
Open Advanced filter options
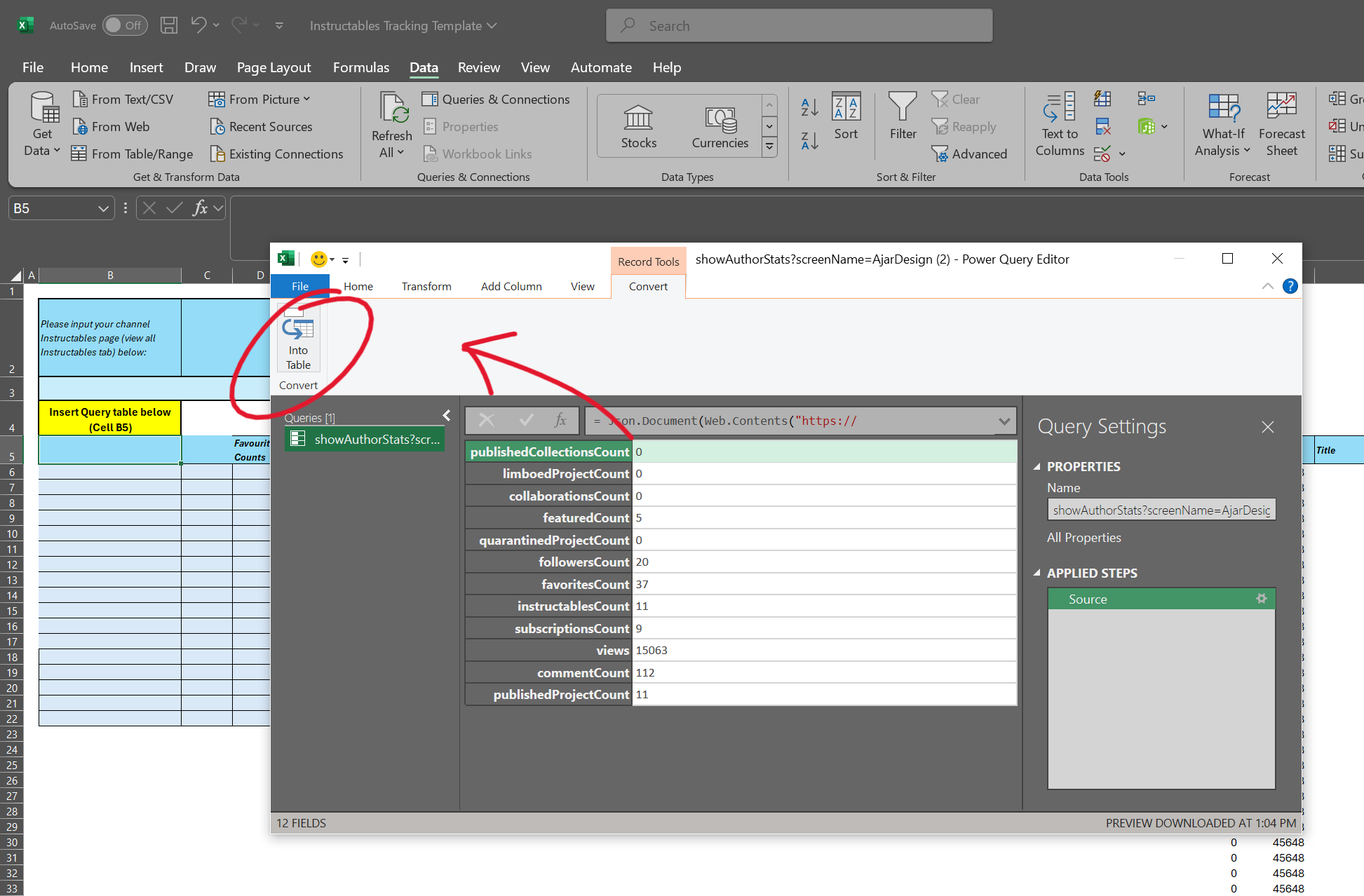969,154
